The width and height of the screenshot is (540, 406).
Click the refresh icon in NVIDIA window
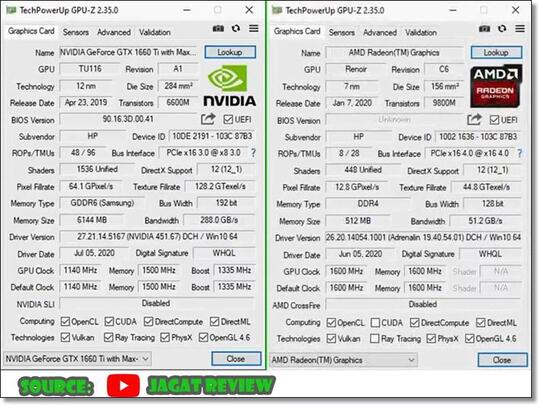tap(236, 28)
